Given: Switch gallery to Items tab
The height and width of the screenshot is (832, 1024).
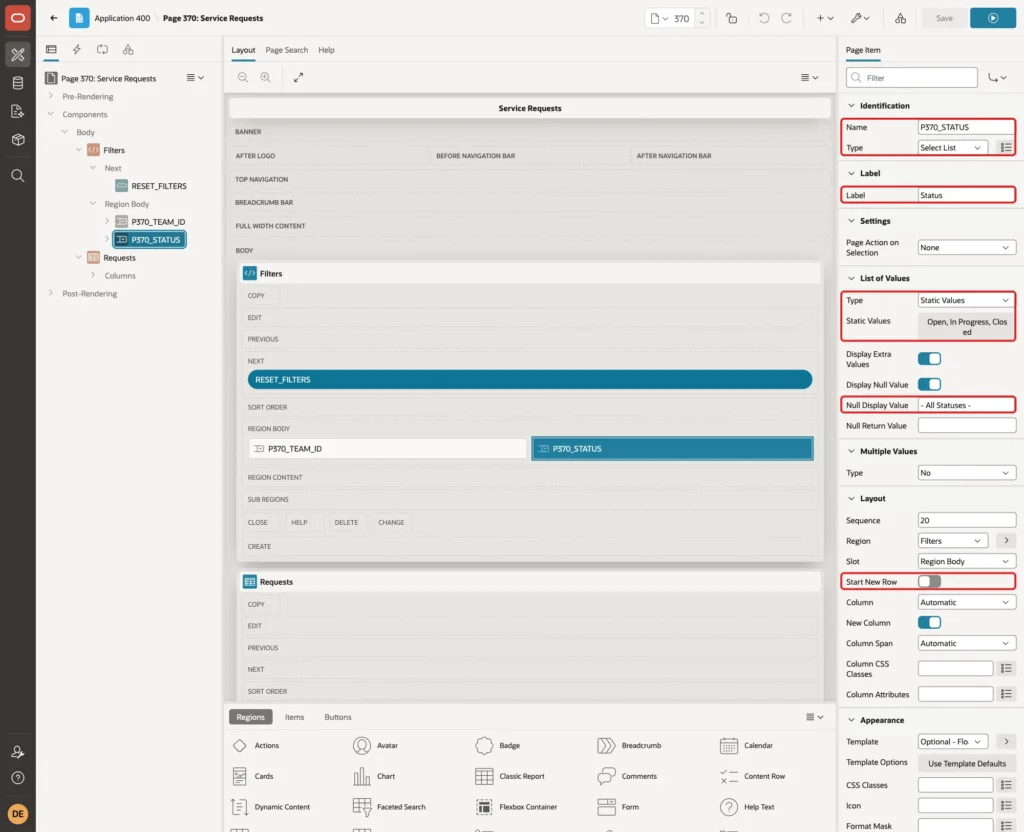Looking at the screenshot, I should point(295,717).
